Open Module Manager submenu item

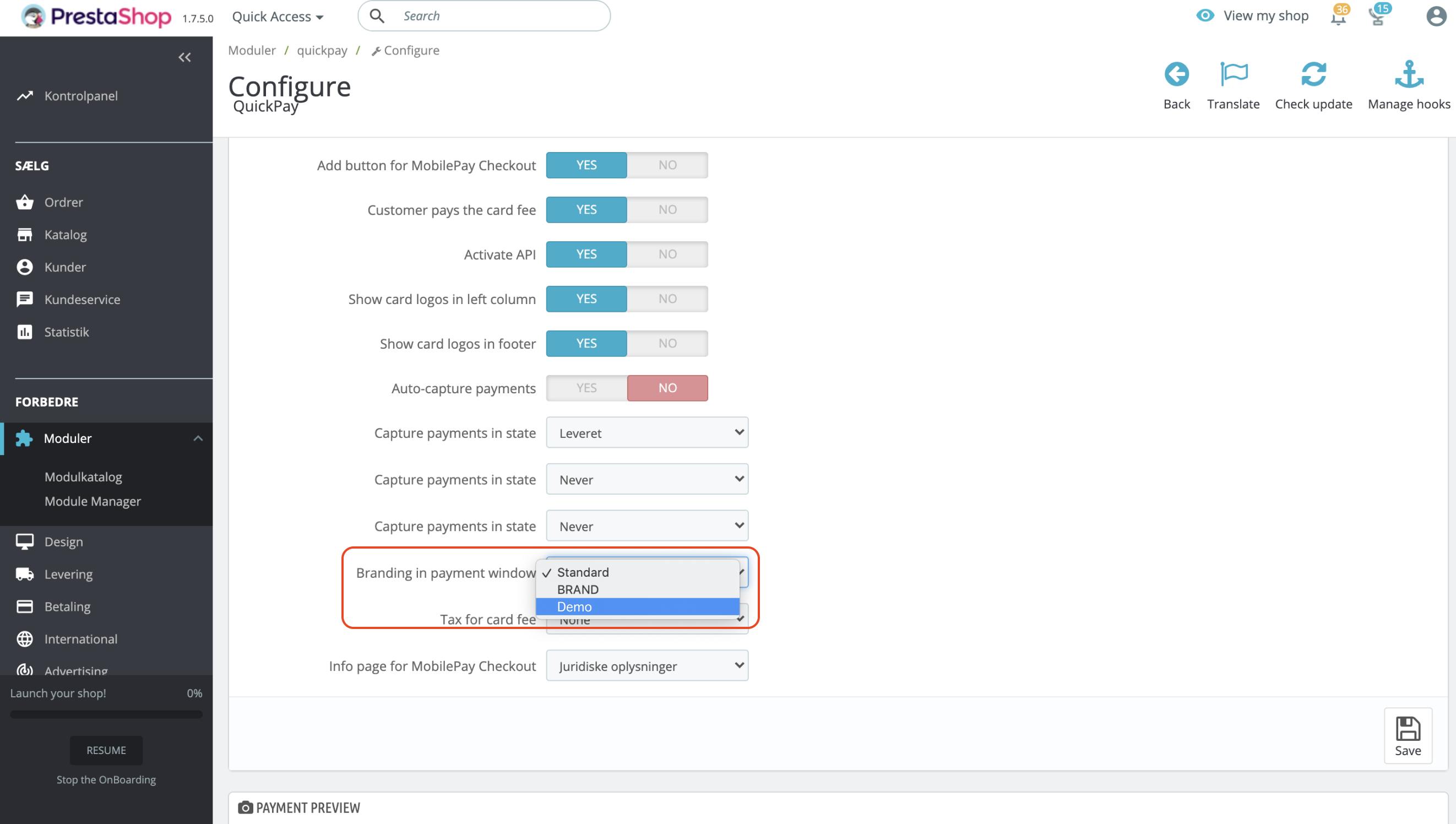point(93,501)
